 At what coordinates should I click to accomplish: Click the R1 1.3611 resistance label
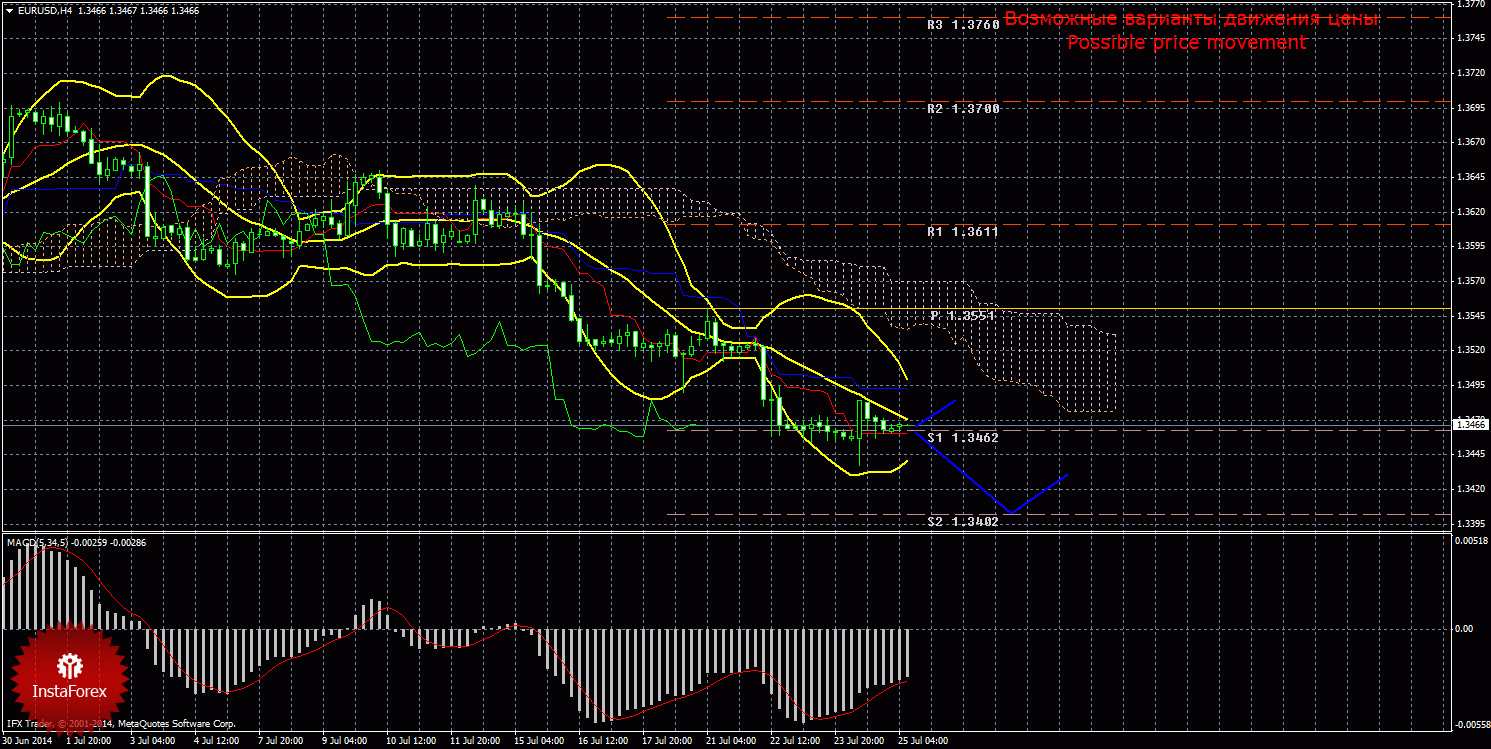point(962,231)
